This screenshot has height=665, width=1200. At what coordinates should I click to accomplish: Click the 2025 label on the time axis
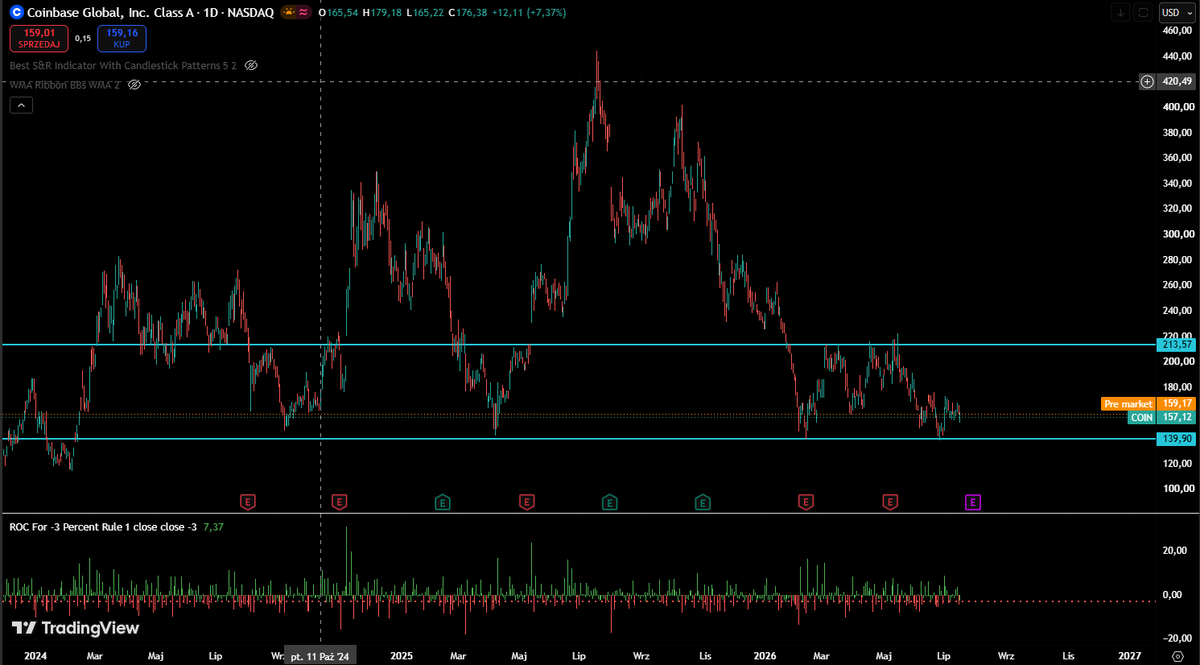coord(402,655)
